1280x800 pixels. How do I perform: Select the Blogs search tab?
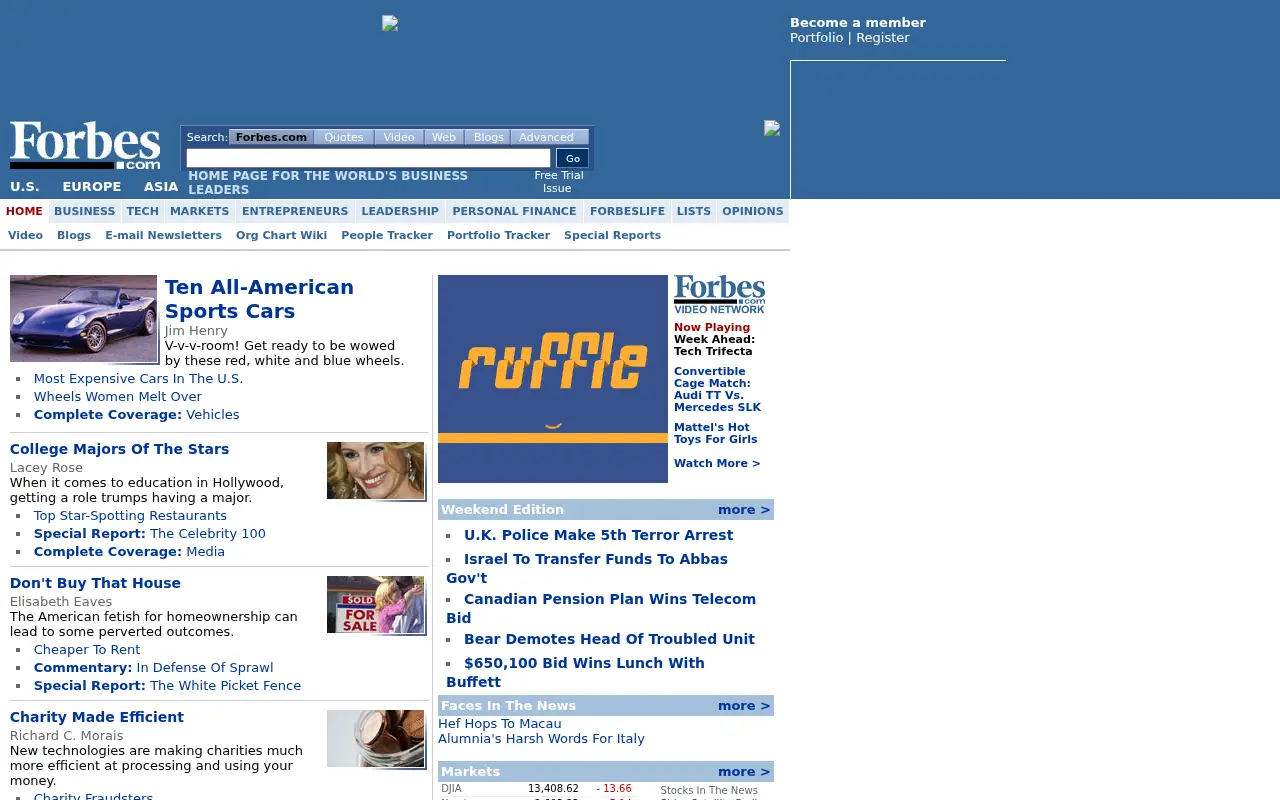[488, 137]
